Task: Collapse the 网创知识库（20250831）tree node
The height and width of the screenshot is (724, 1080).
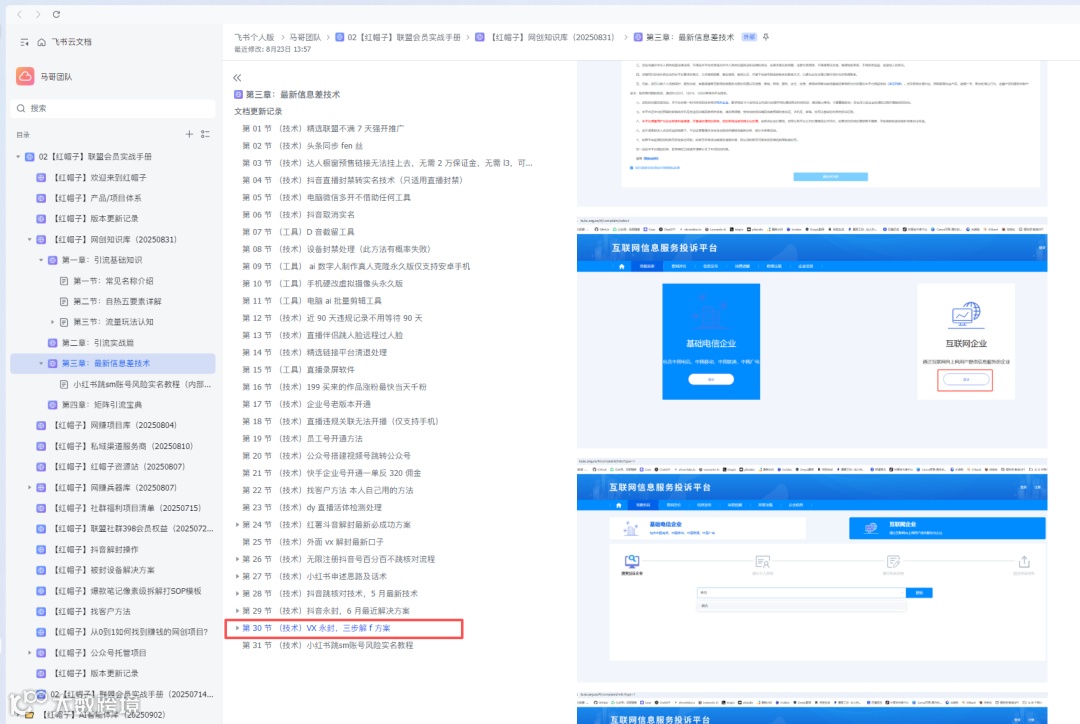Action: (30, 240)
